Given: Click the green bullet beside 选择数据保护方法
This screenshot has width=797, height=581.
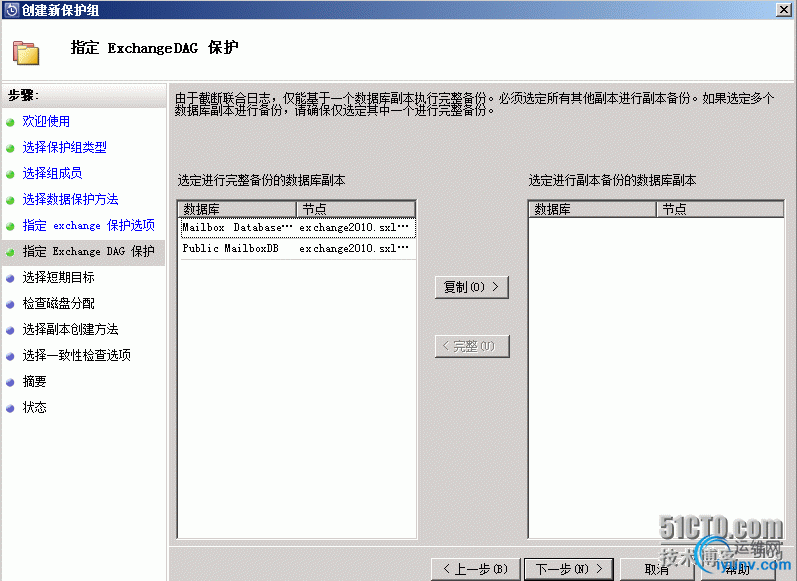Looking at the screenshot, I should pyautogui.click(x=10, y=200).
